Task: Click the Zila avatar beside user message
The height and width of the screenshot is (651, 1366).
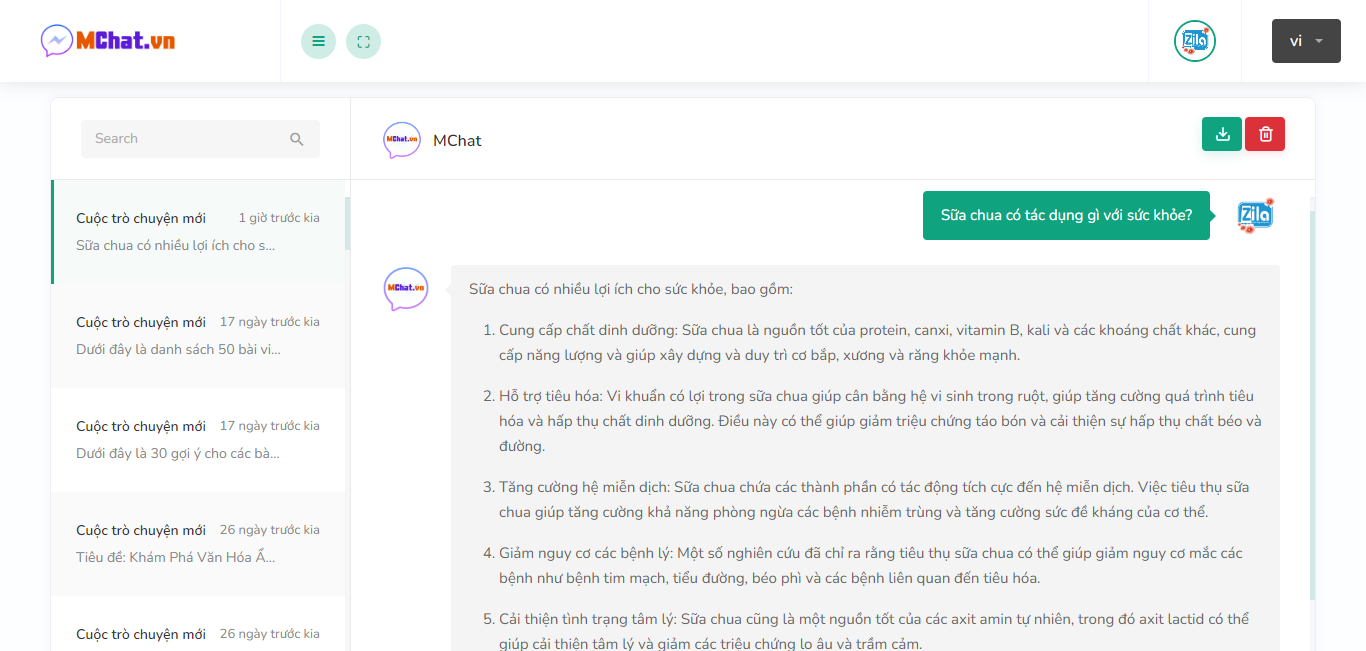Action: tap(1254, 215)
